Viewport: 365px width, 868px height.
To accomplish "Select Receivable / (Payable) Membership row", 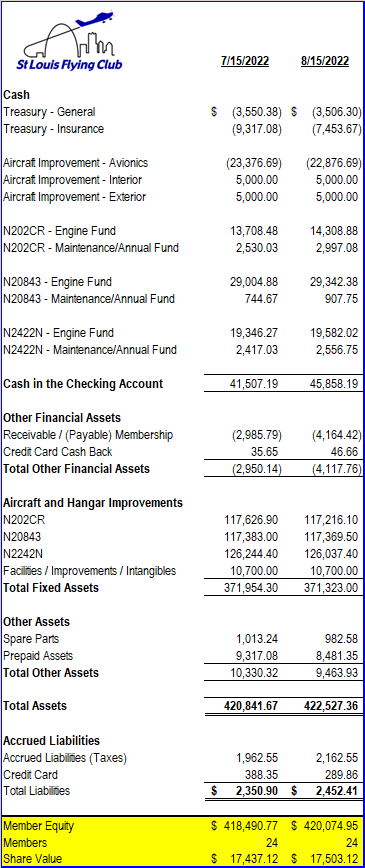I will [x=183, y=435].
